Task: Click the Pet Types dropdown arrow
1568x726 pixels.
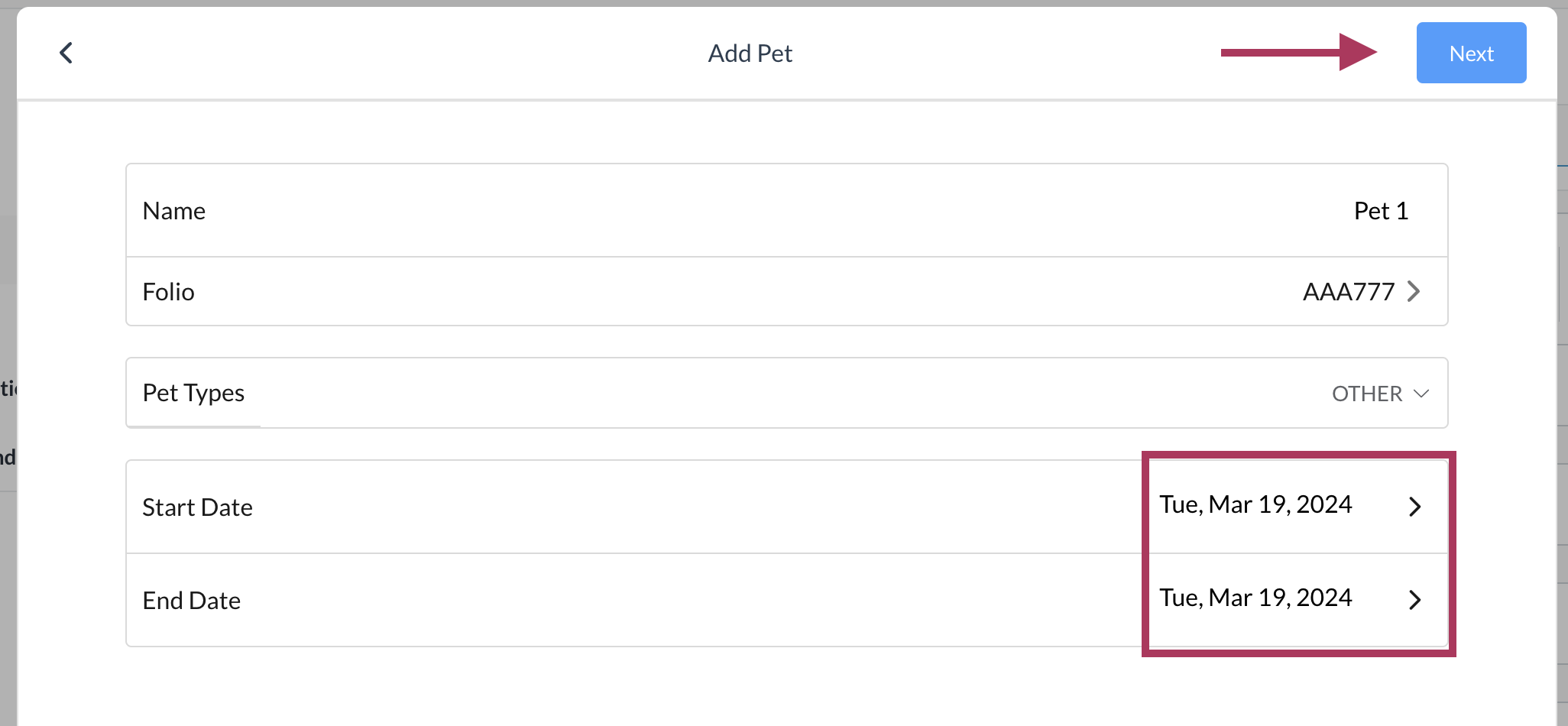Action: (x=1421, y=393)
